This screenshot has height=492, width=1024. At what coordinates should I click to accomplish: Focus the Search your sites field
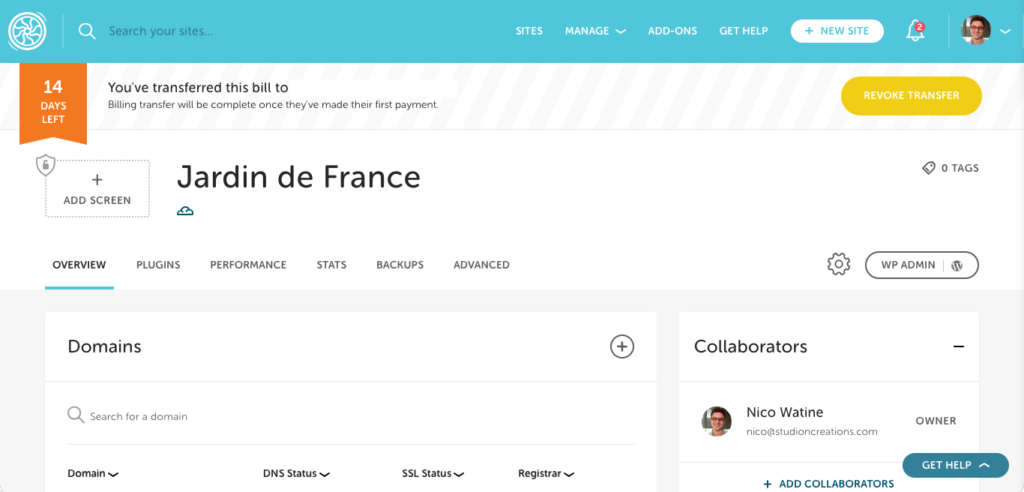(x=161, y=31)
